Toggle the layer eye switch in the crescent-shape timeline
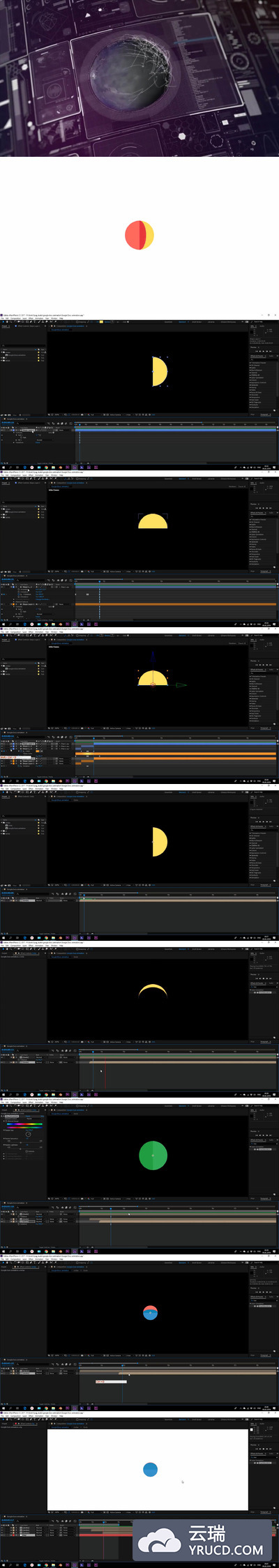The height and width of the screenshot is (1568, 279). [x=2, y=1058]
